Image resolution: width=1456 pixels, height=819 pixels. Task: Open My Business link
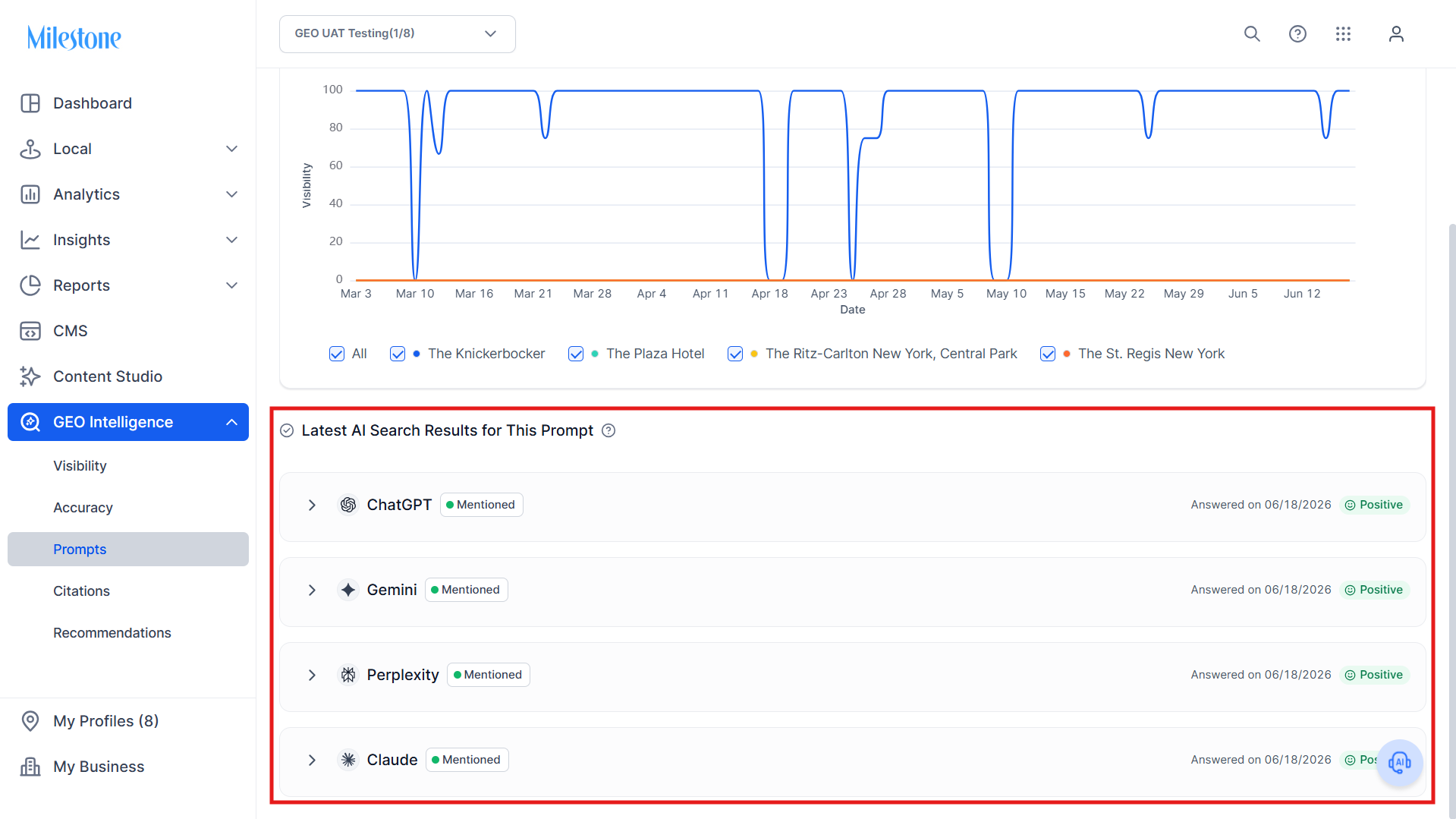tap(99, 767)
